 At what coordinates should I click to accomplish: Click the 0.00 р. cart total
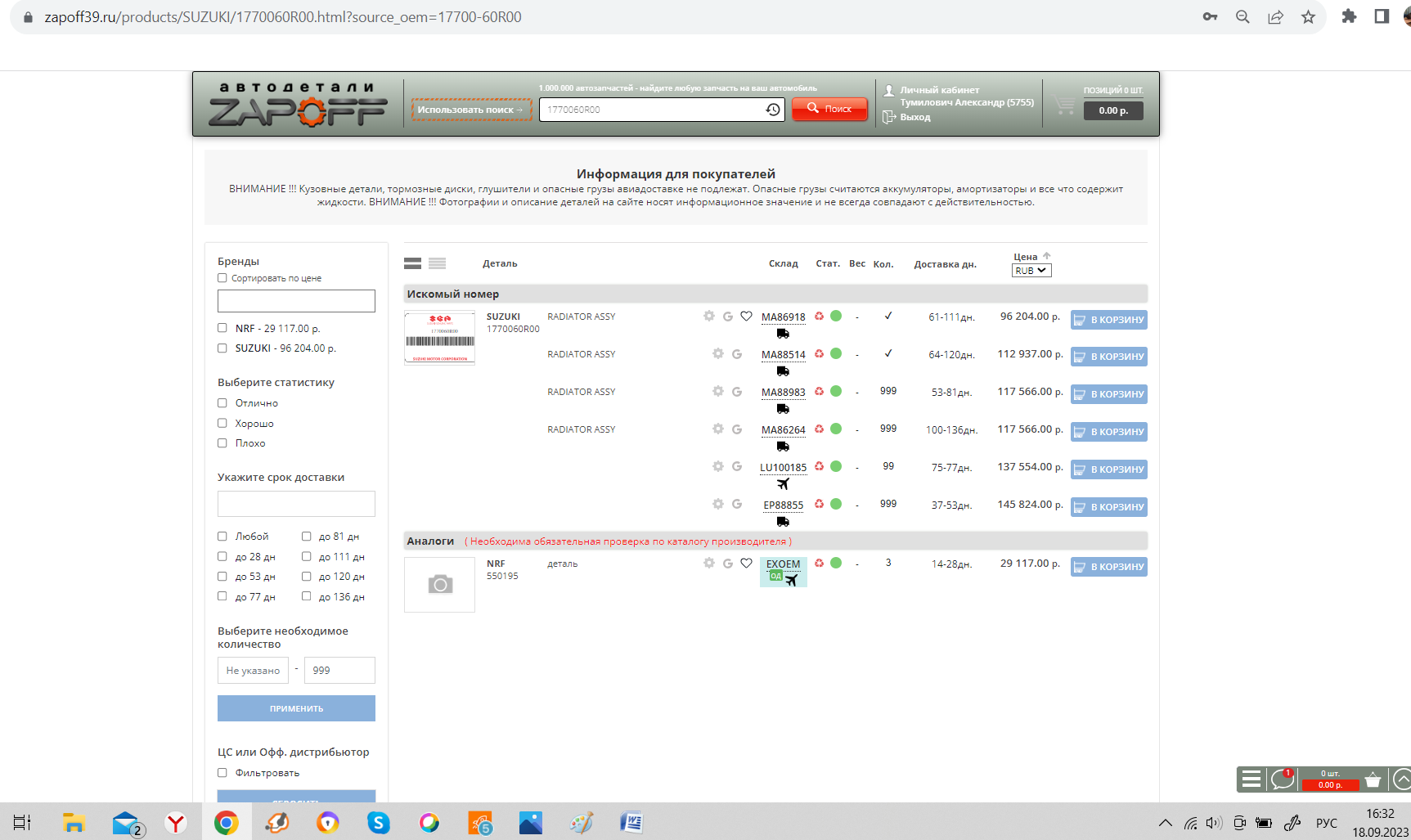click(x=1113, y=110)
